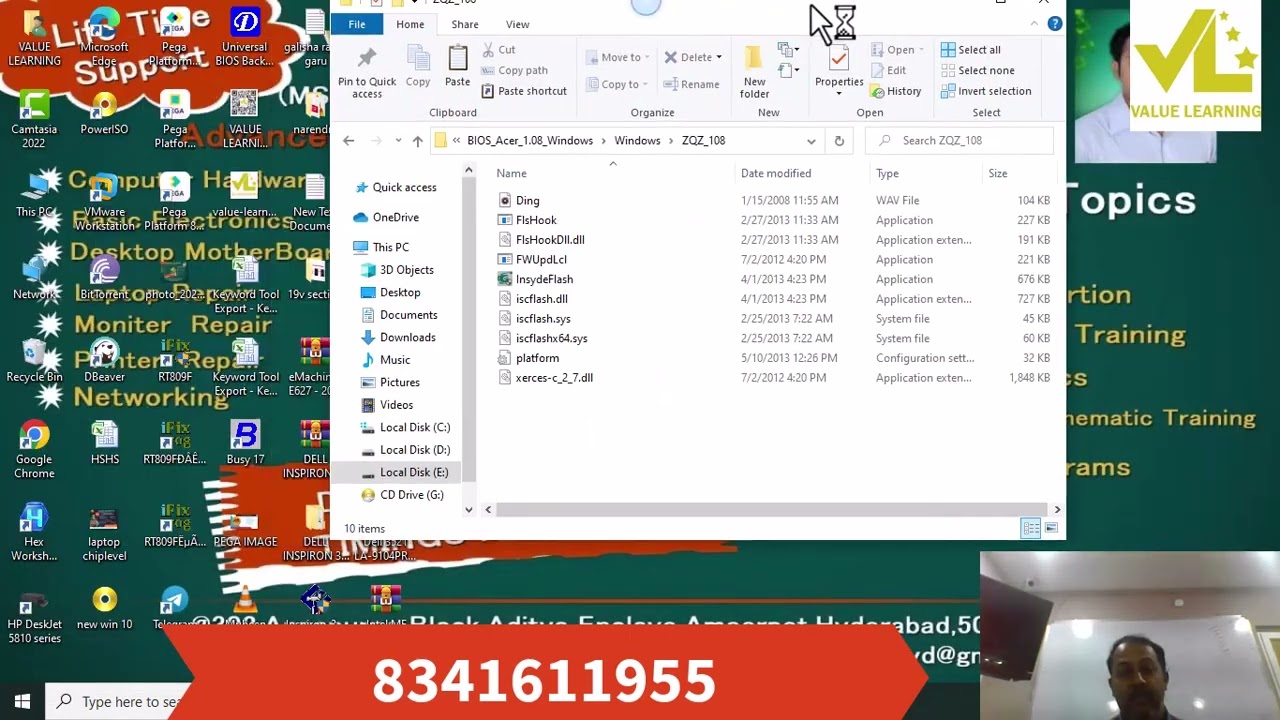Open OneDrive in navigation pane
Image resolution: width=1280 pixels, height=720 pixels.
(395, 217)
